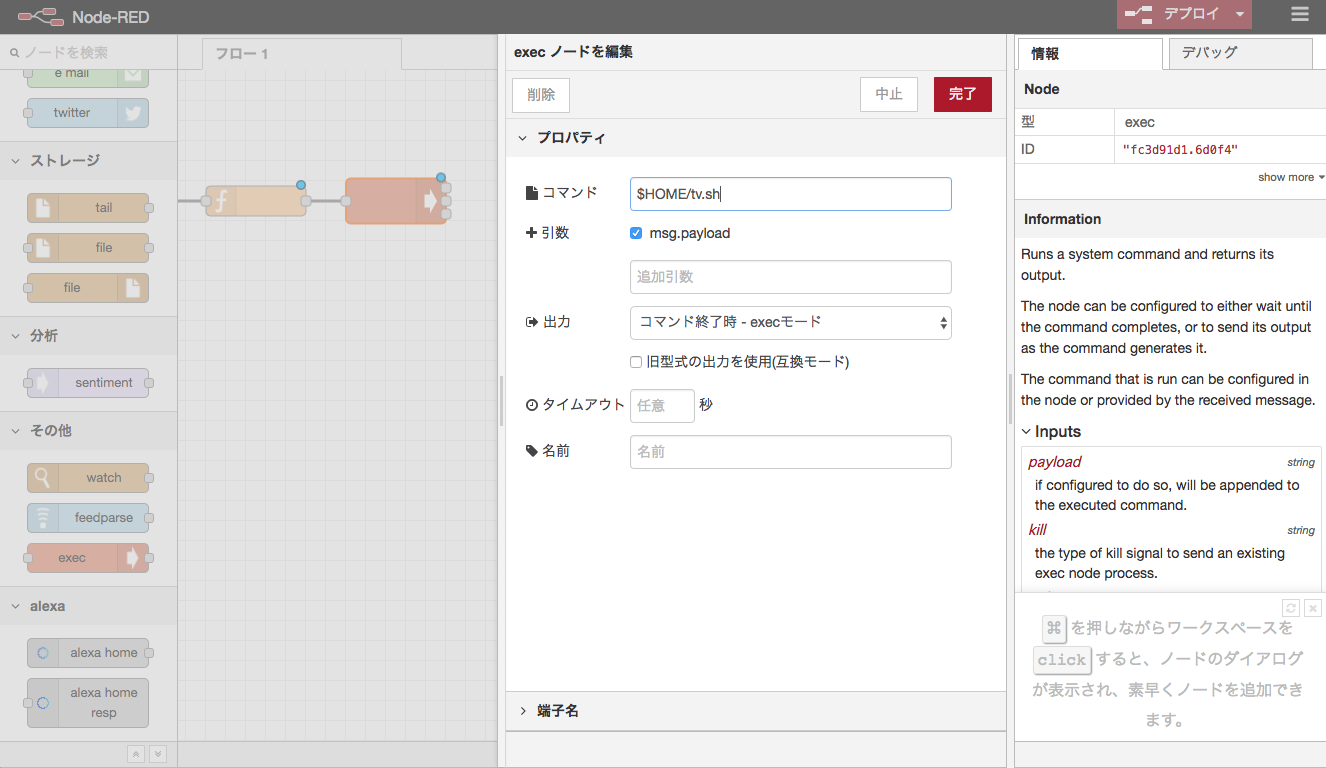Collapse the alexa palette category

tap(88, 606)
